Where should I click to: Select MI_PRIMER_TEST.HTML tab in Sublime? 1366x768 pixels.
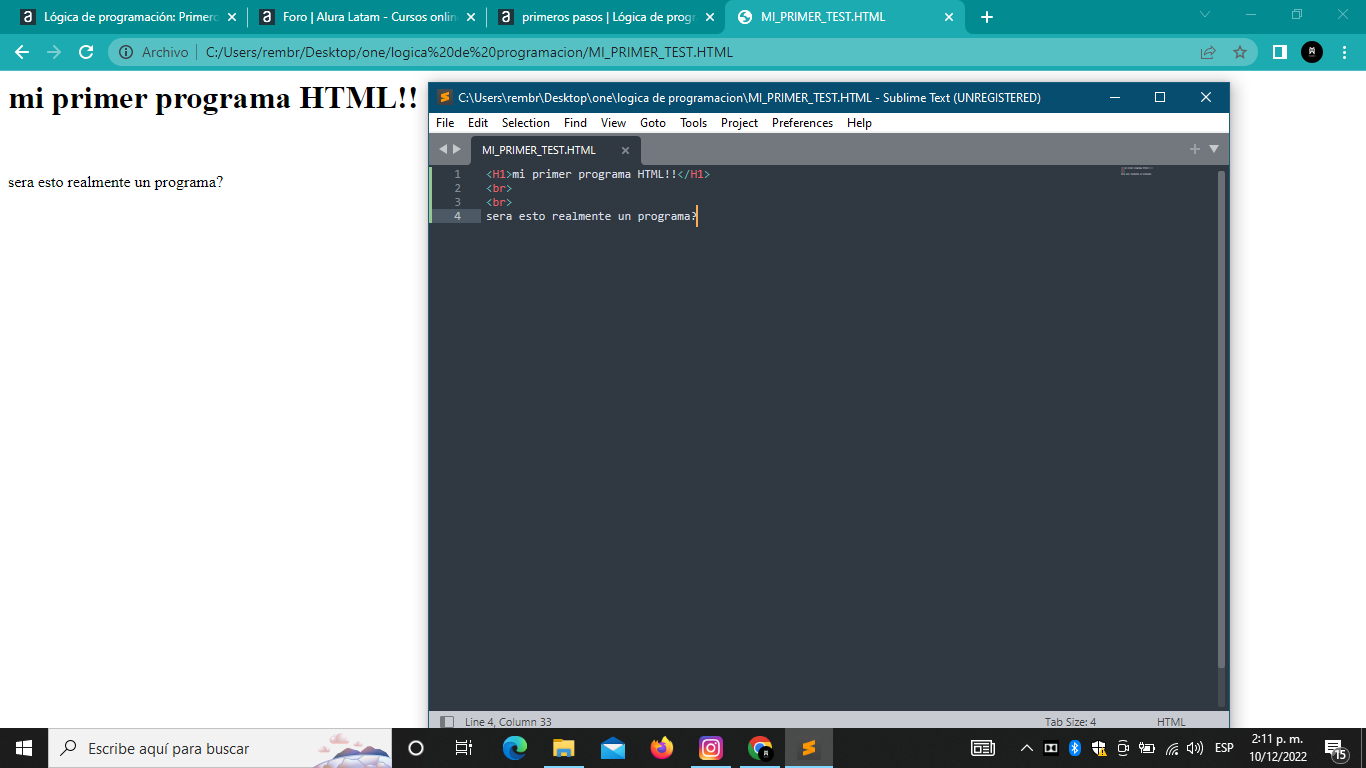tap(539, 150)
